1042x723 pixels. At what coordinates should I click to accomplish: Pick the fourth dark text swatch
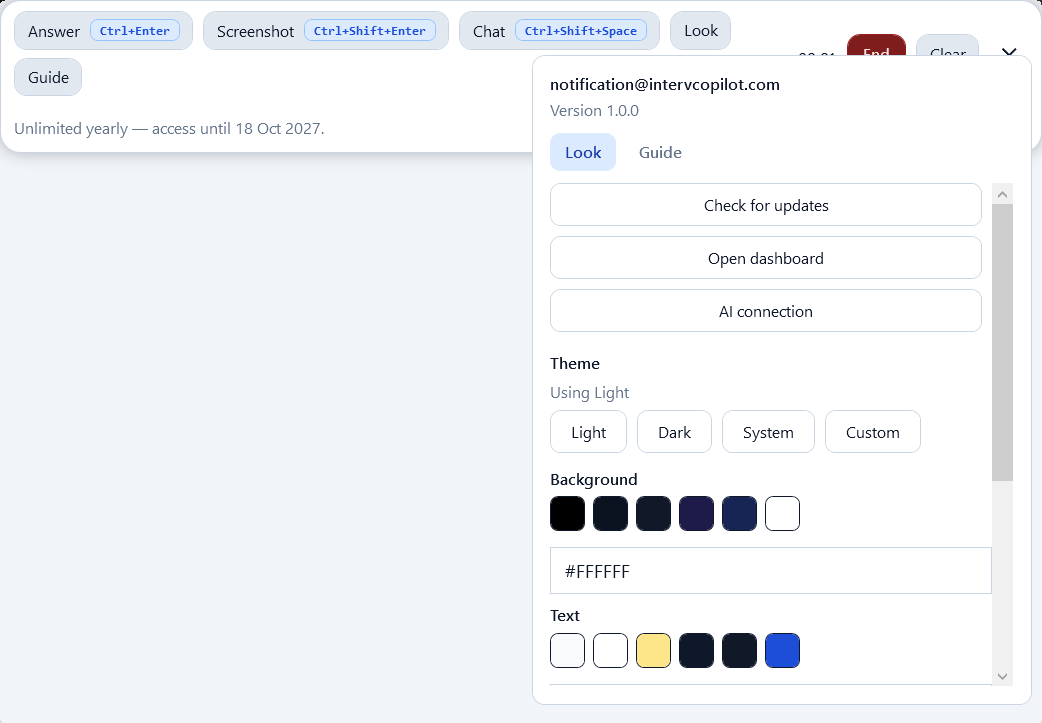coord(696,650)
